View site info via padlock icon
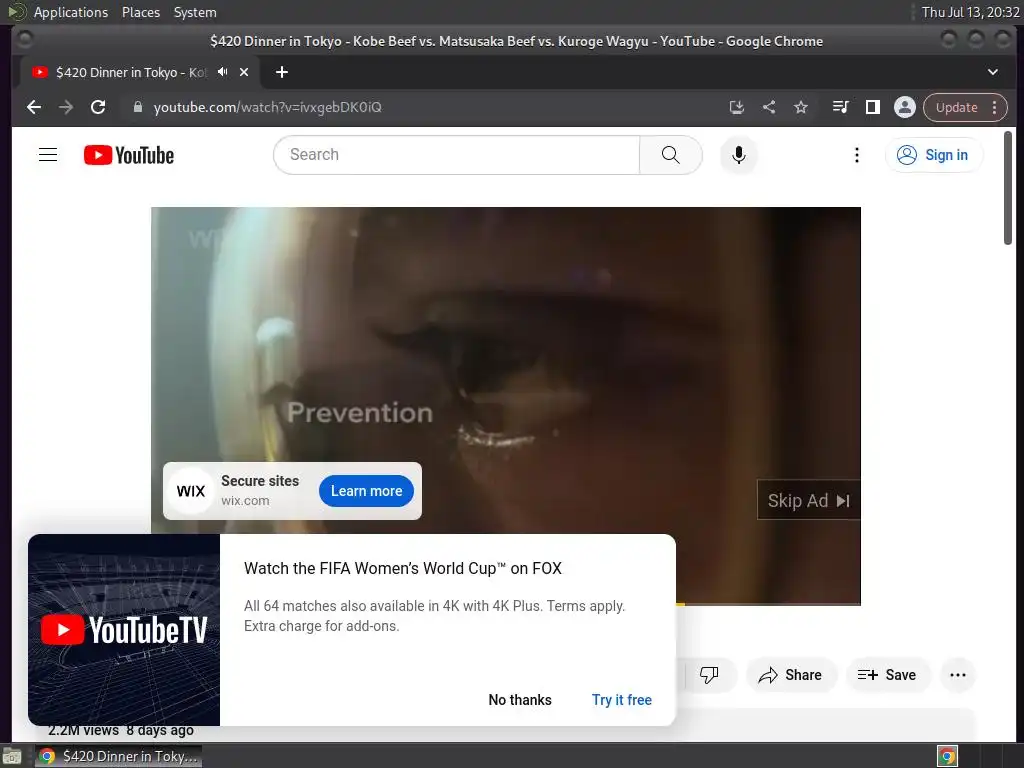 (137, 107)
